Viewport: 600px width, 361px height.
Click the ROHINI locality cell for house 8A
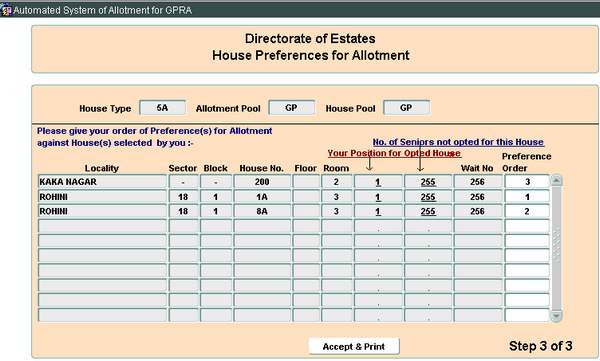(x=102, y=211)
